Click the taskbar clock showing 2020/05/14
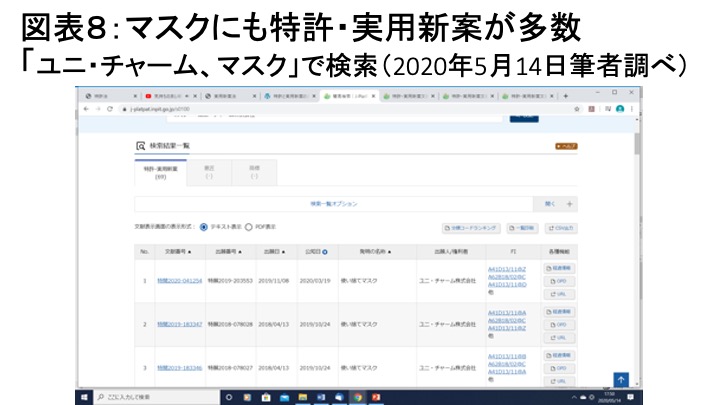This screenshot has height=405, width=720. (609, 397)
